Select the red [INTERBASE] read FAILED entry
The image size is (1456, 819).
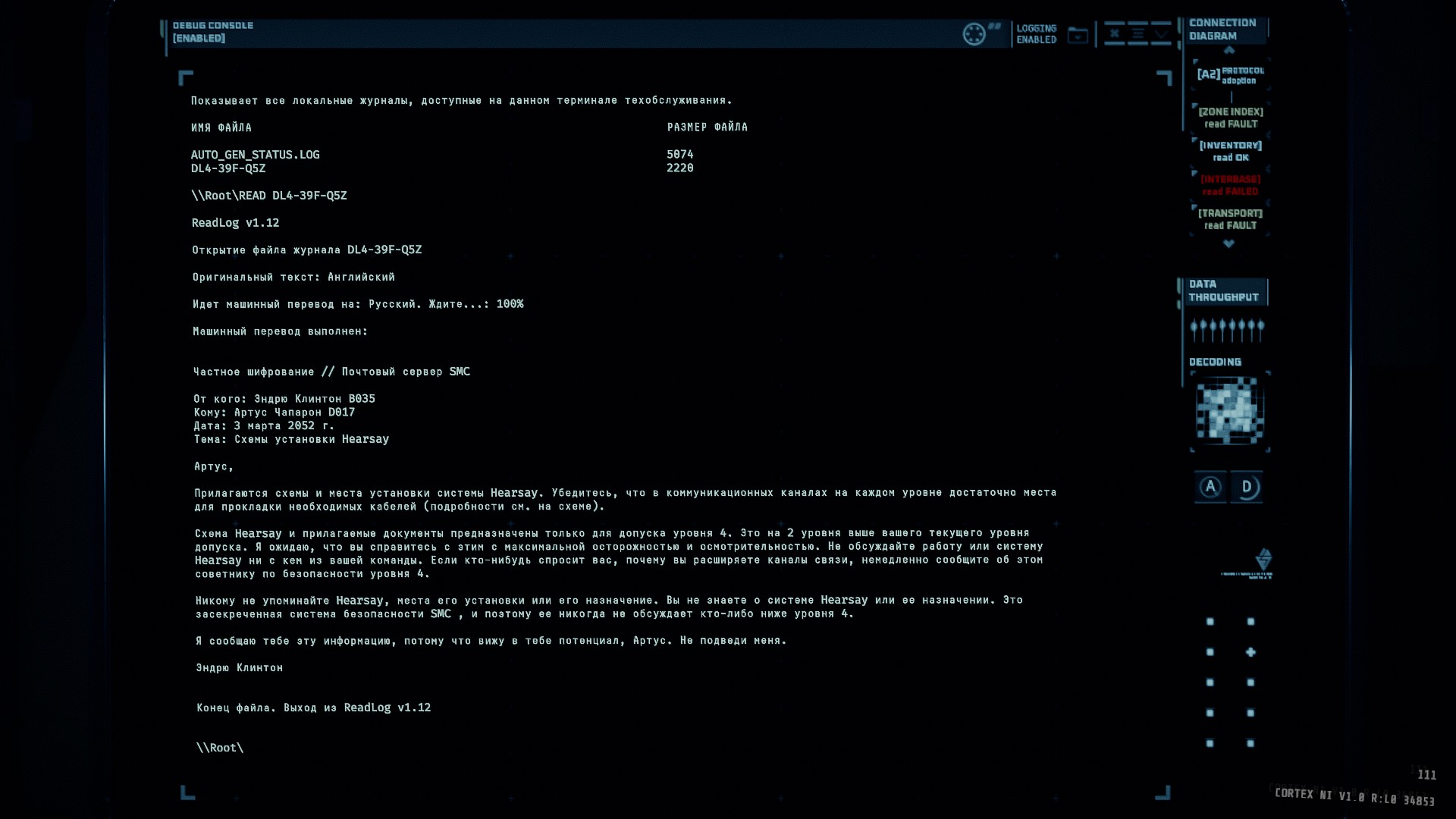[1230, 185]
